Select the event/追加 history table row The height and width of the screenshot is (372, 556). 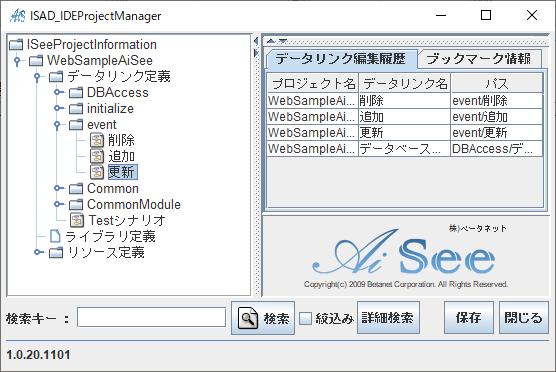[405, 117]
